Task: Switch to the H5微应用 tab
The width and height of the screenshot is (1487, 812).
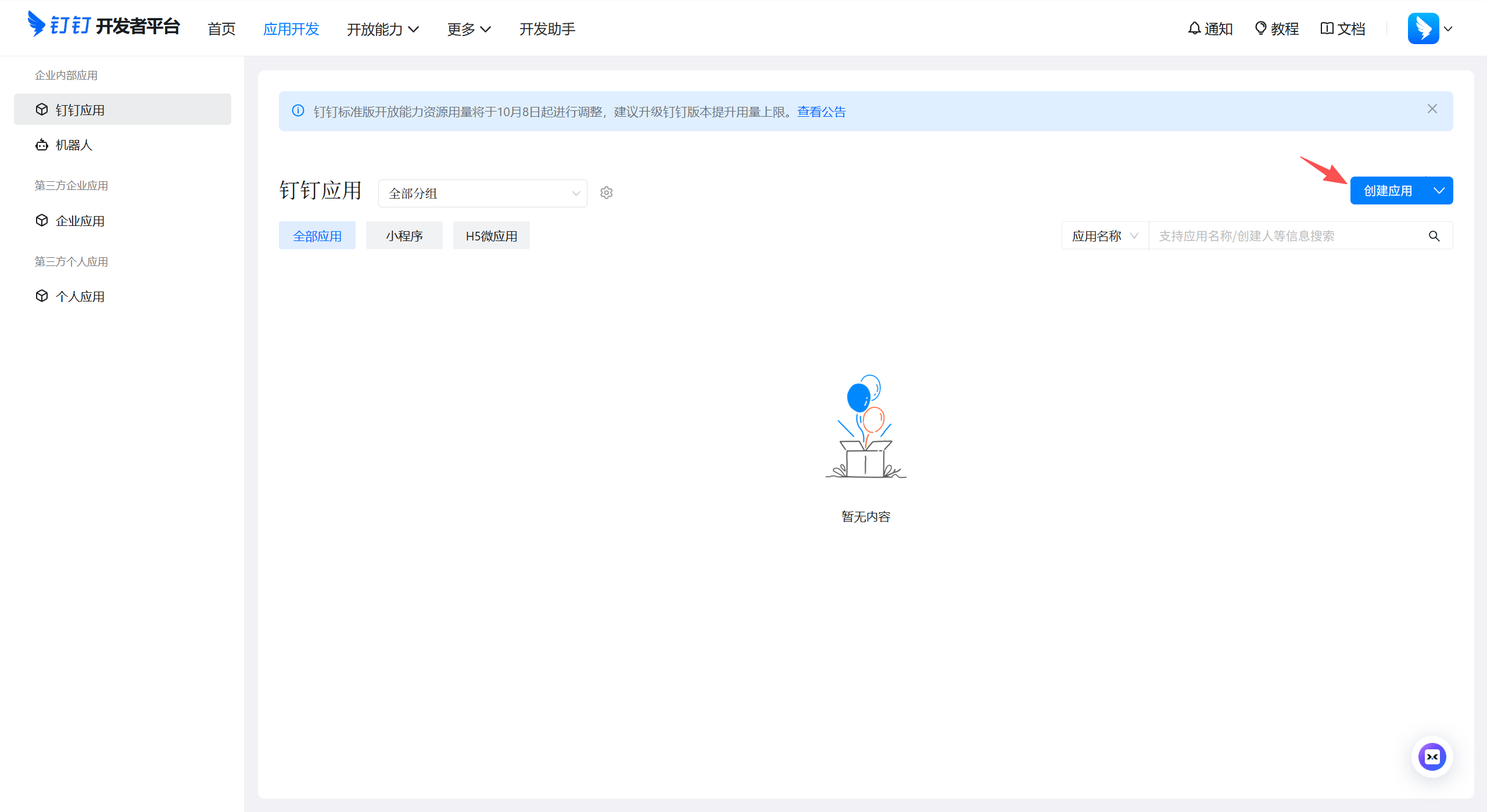Action: 492,236
